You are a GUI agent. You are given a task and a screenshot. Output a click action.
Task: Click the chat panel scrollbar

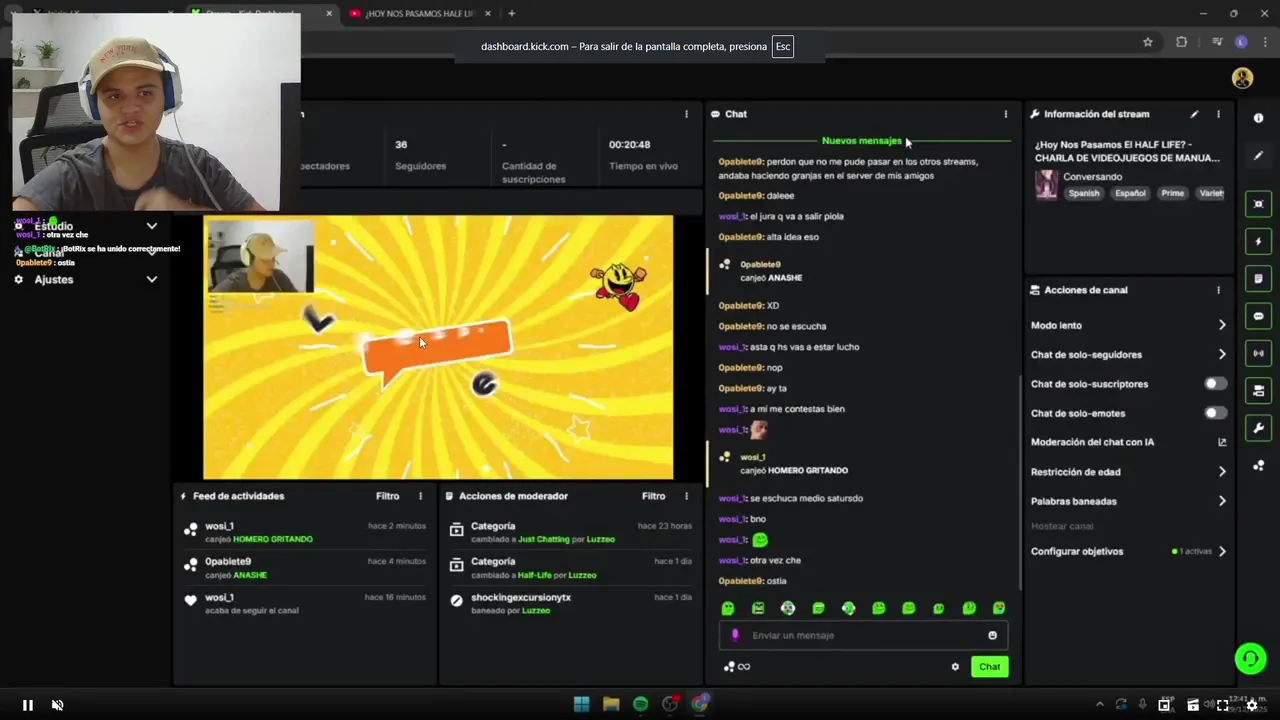(x=1019, y=482)
